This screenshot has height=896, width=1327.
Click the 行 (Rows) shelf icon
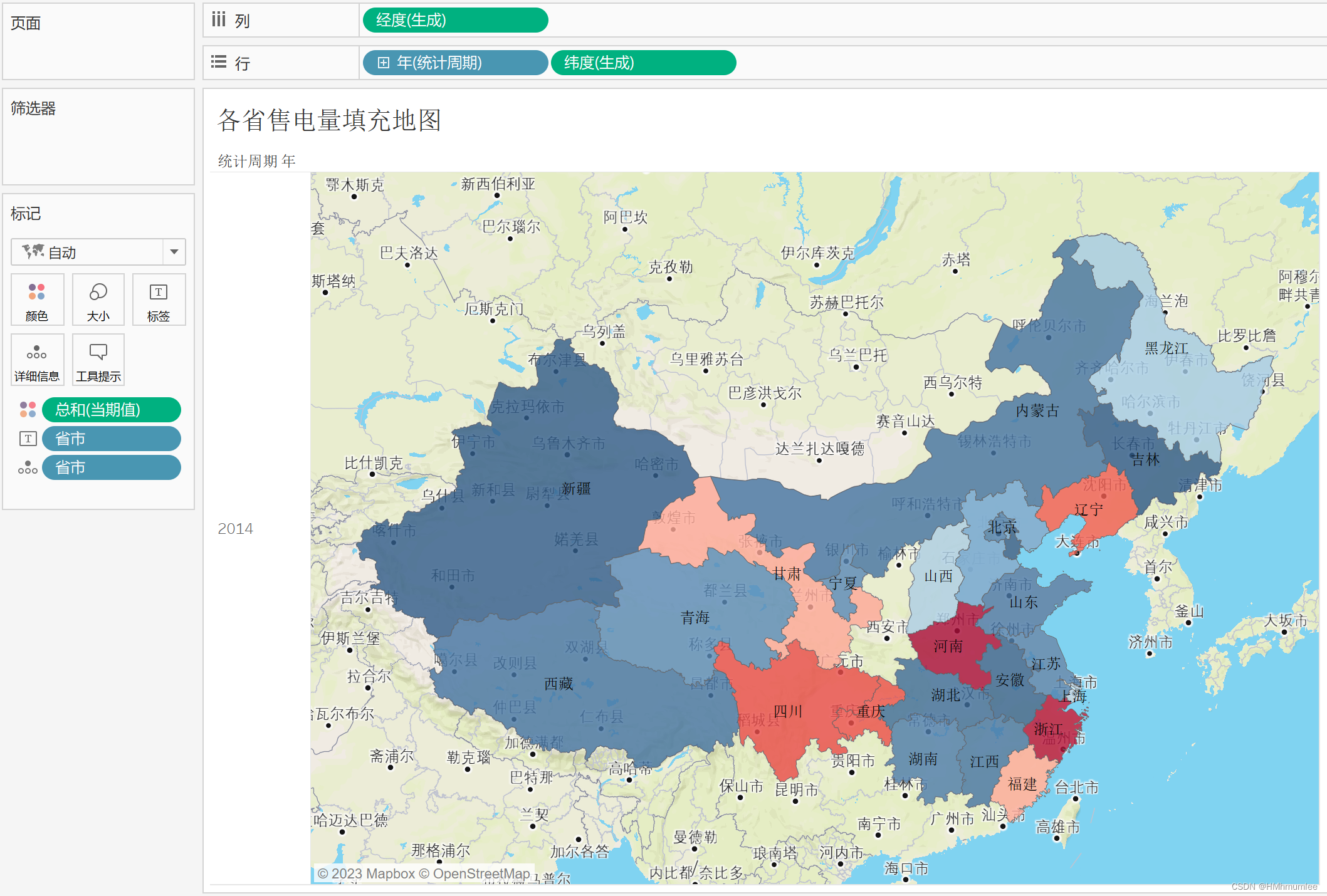219,62
